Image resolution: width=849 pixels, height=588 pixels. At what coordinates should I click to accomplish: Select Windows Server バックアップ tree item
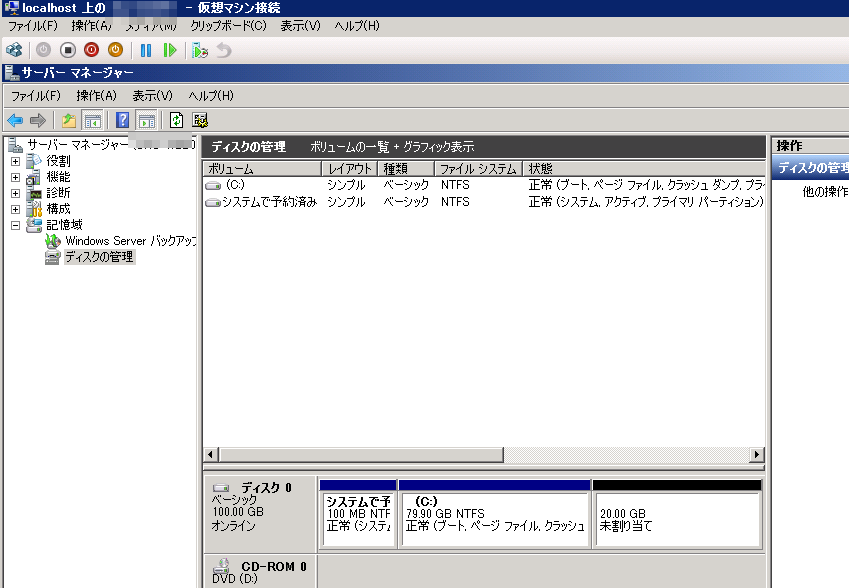click(x=130, y=241)
